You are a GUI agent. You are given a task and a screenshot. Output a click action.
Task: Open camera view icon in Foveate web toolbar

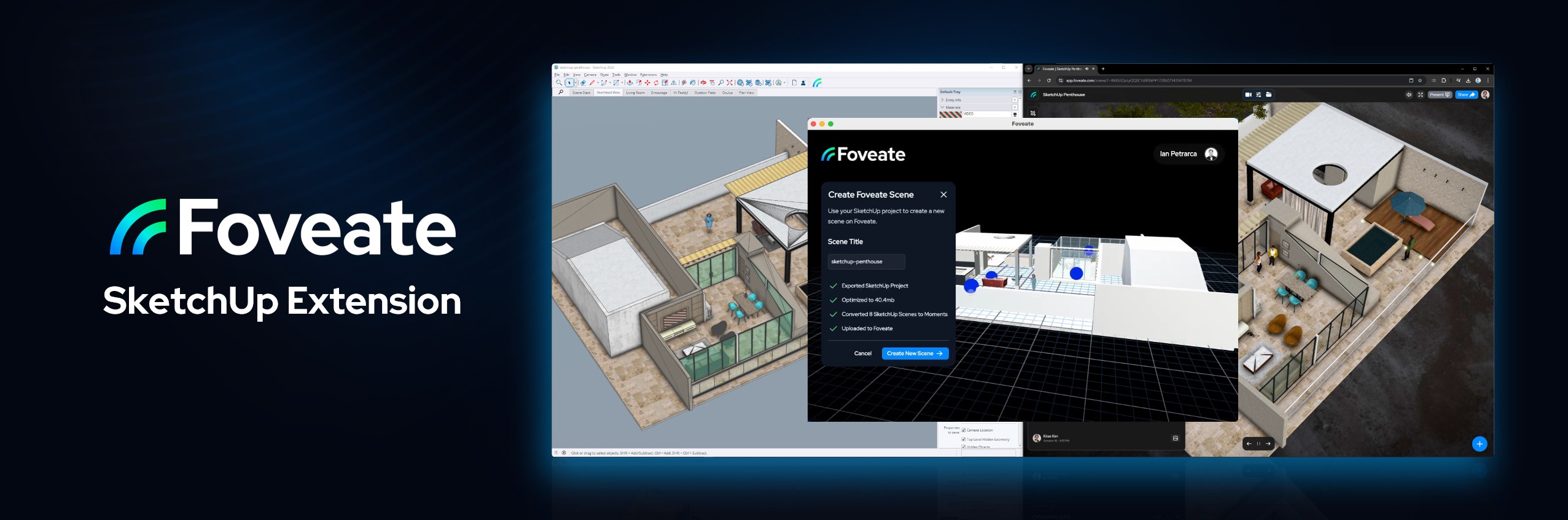[x=1249, y=95]
